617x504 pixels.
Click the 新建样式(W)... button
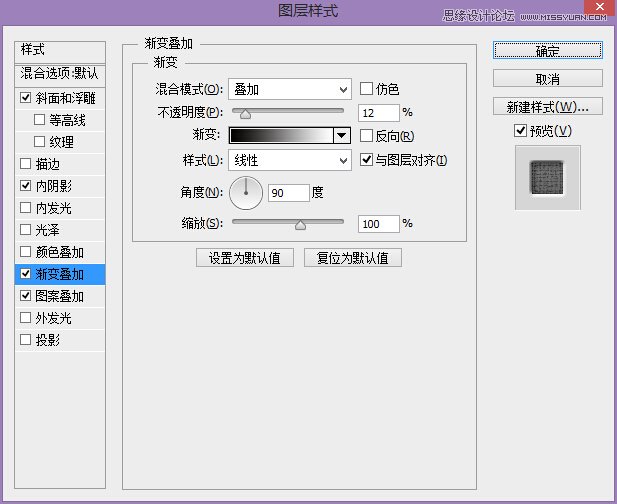548,106
